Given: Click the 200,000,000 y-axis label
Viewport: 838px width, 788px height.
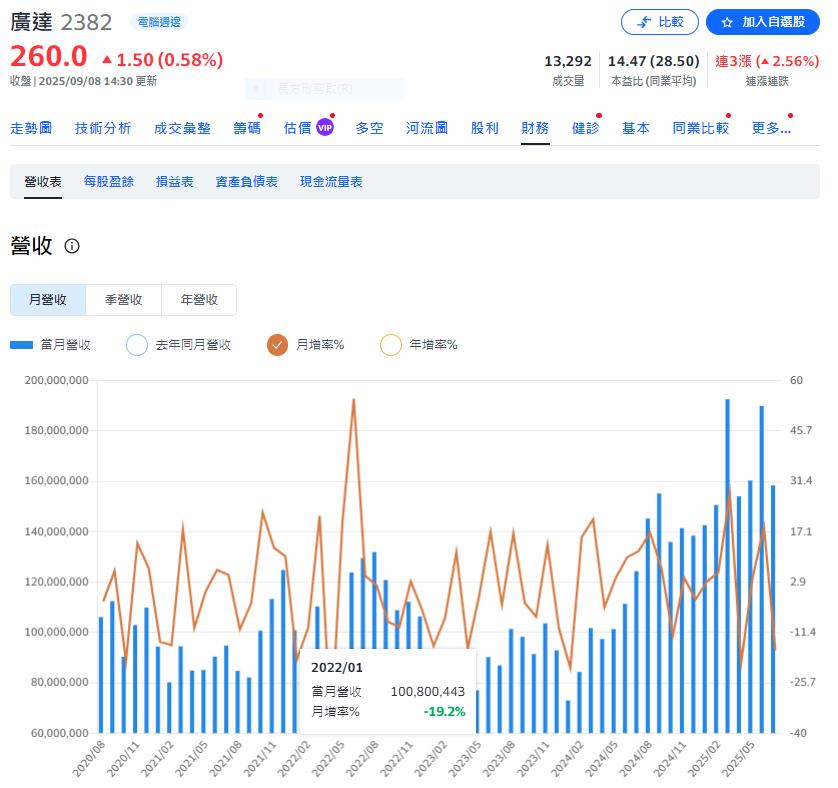Looking at the screenshot, I should point(57,380).
